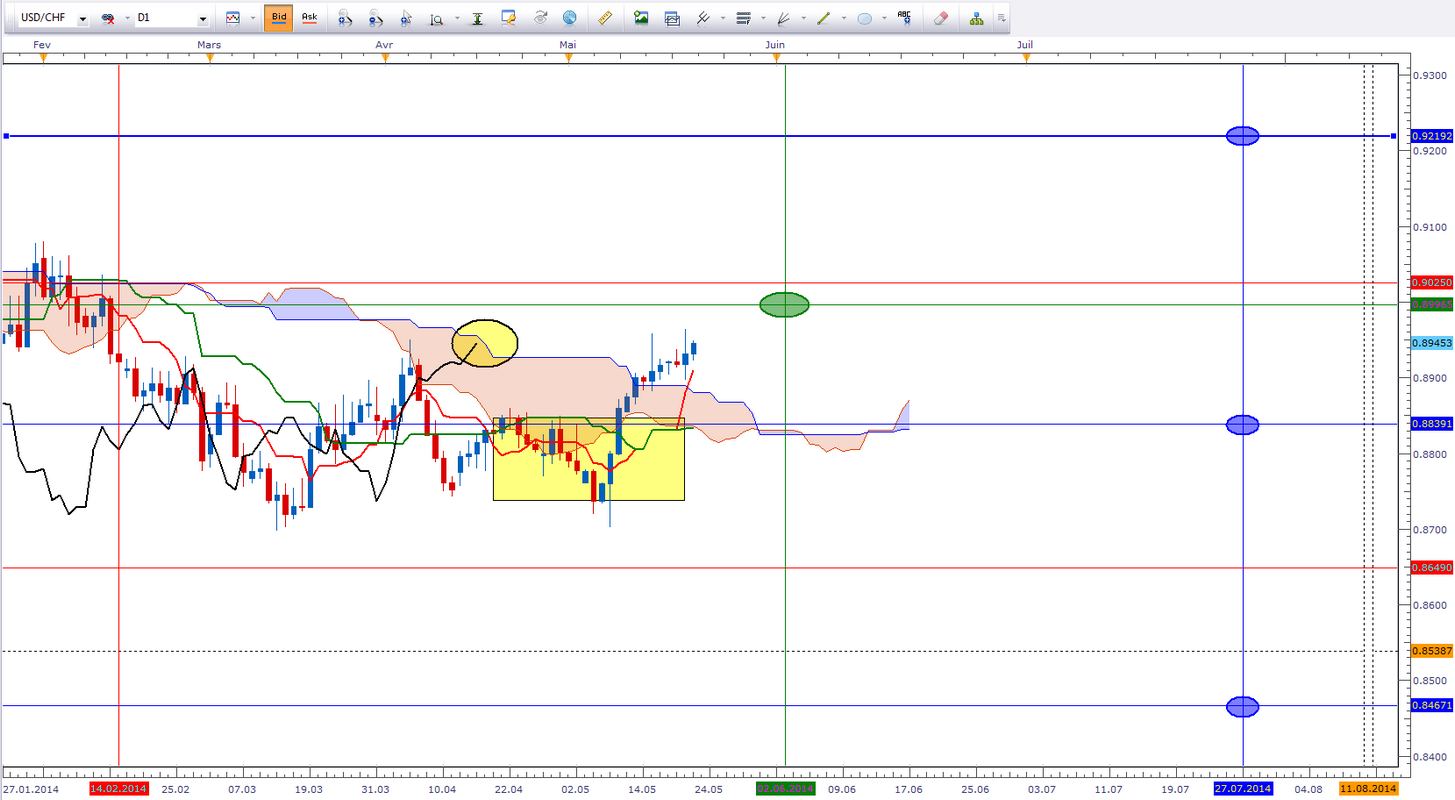1455x800 pixels.
Task: Select the blue ellipse at 0.88391 line
Action: 1243,425
